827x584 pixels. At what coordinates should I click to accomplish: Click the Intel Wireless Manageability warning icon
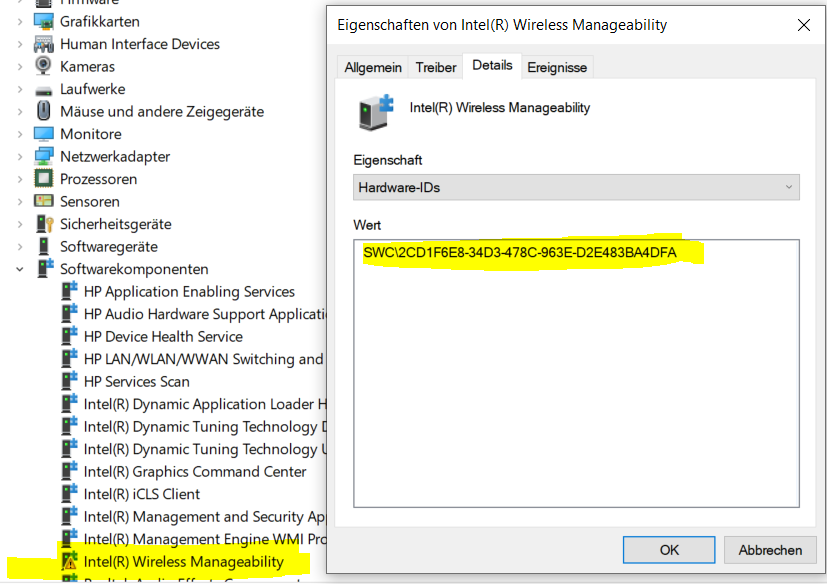(69, 562)
